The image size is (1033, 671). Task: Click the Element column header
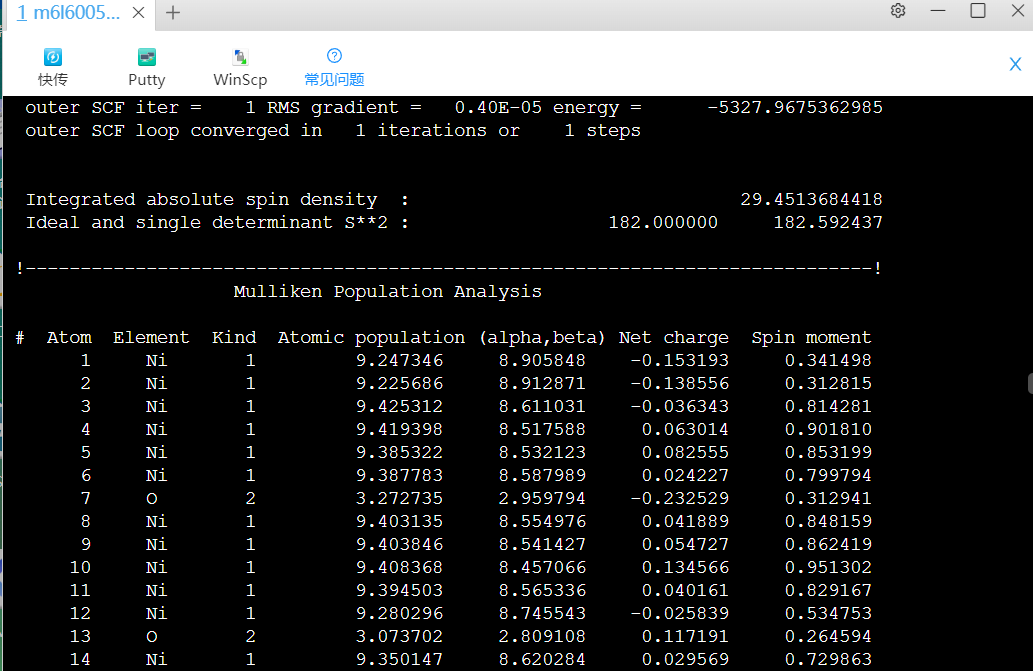click(x=151, y=338)
